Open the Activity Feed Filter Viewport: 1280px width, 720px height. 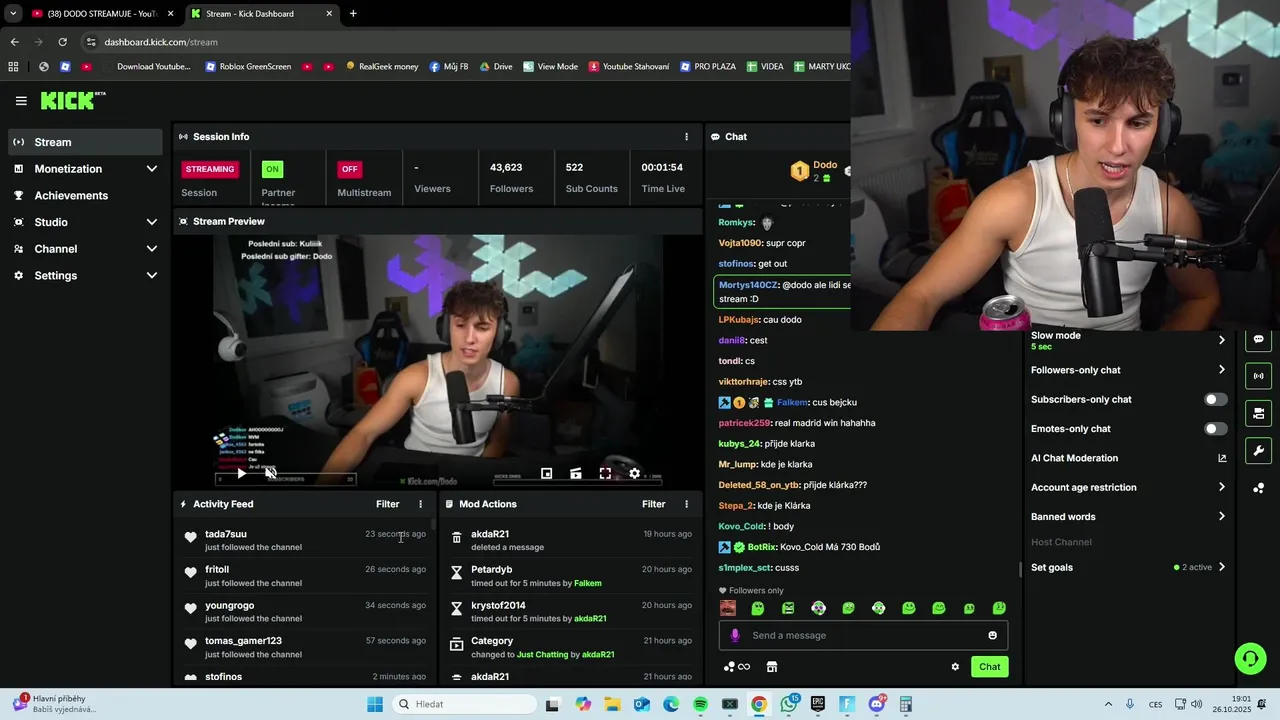click(388, 504)
